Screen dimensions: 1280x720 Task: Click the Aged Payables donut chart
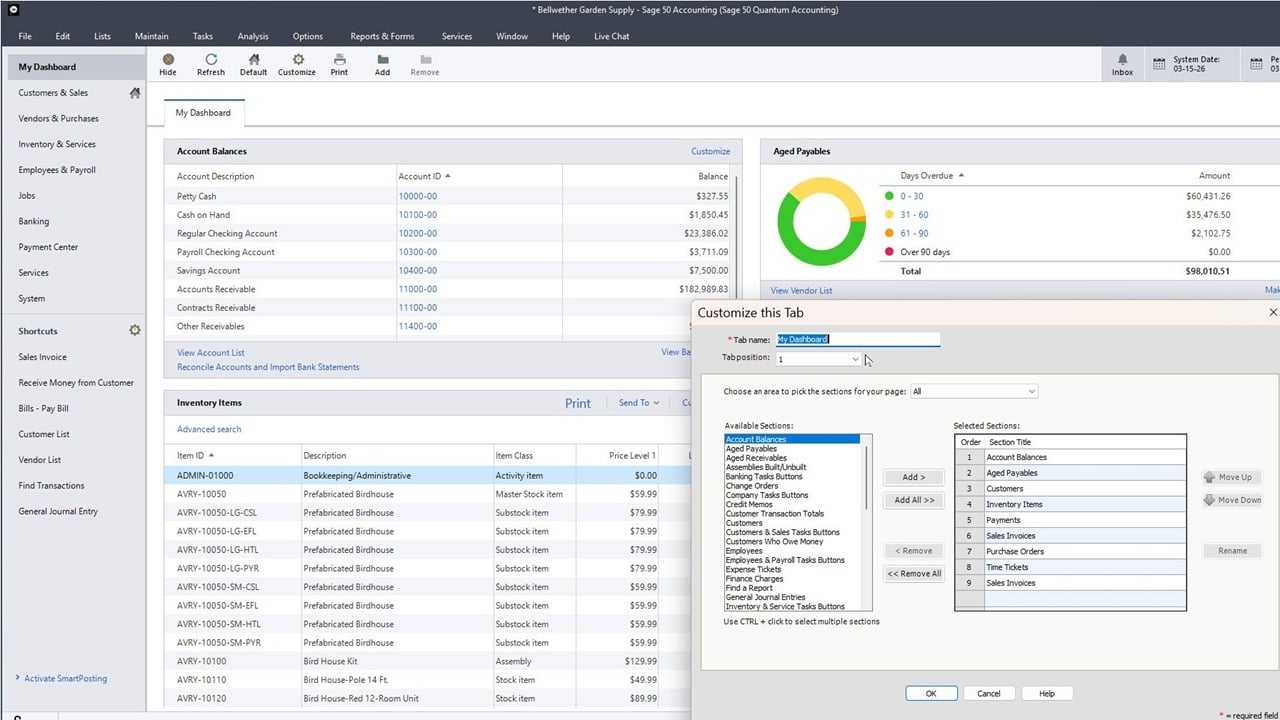click(821, 223)
